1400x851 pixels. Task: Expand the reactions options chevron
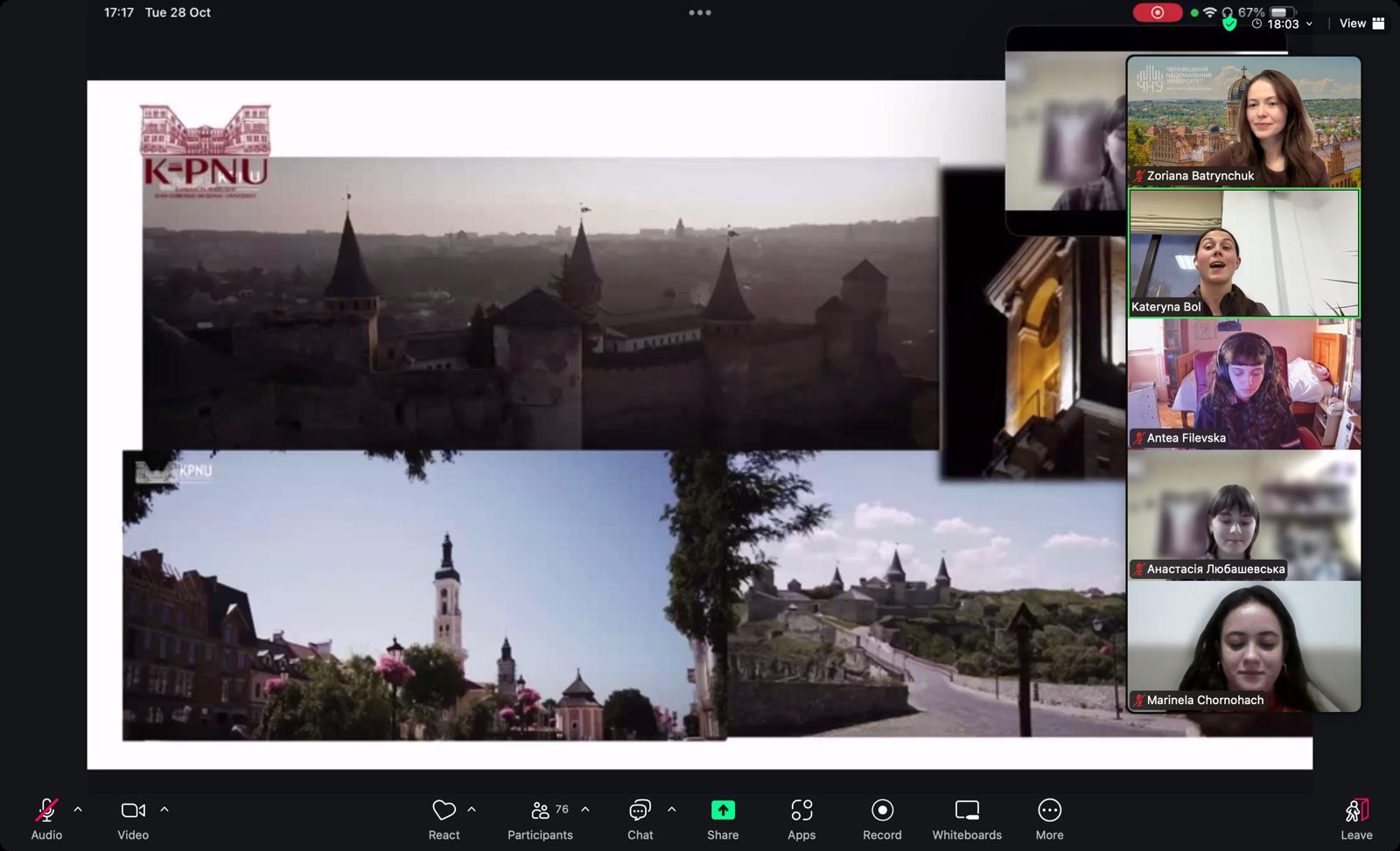472,810
